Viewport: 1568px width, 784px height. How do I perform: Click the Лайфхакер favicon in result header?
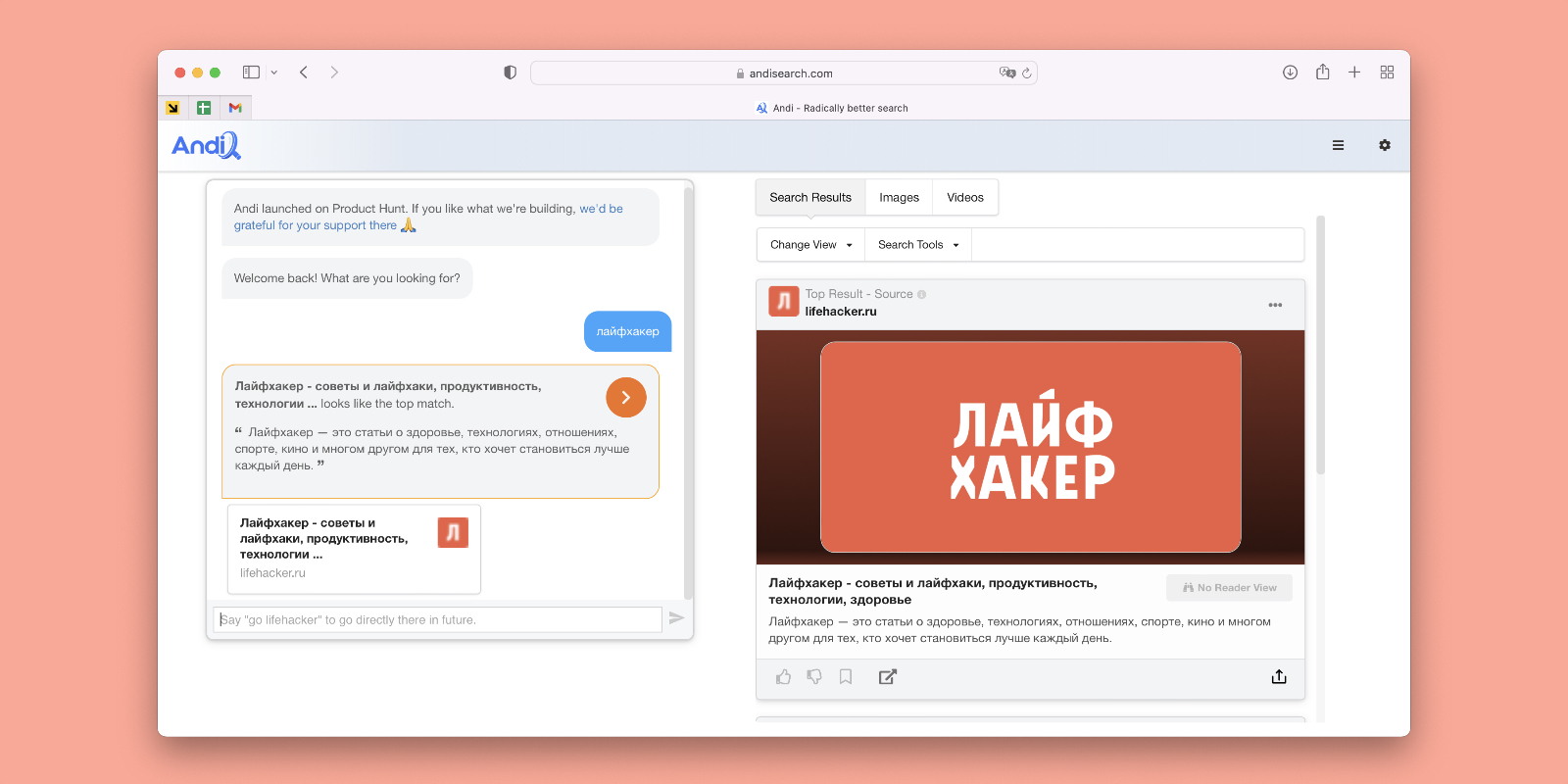tap(784, 302)
